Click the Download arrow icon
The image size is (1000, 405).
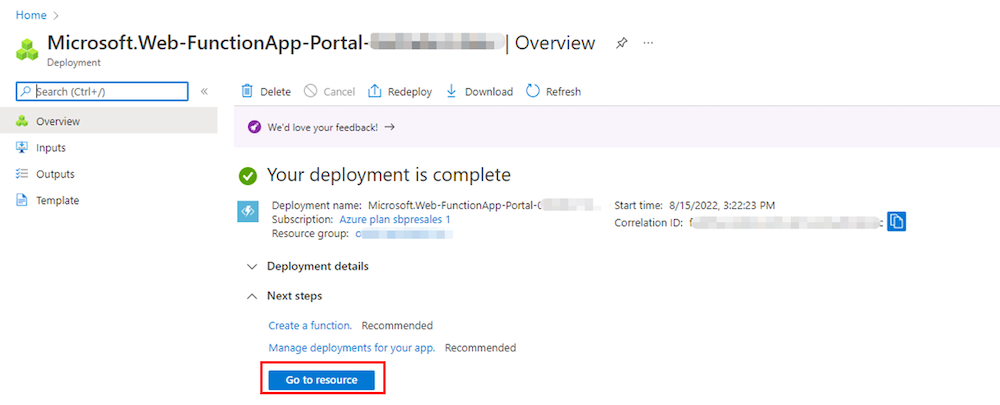pos(452,91)
